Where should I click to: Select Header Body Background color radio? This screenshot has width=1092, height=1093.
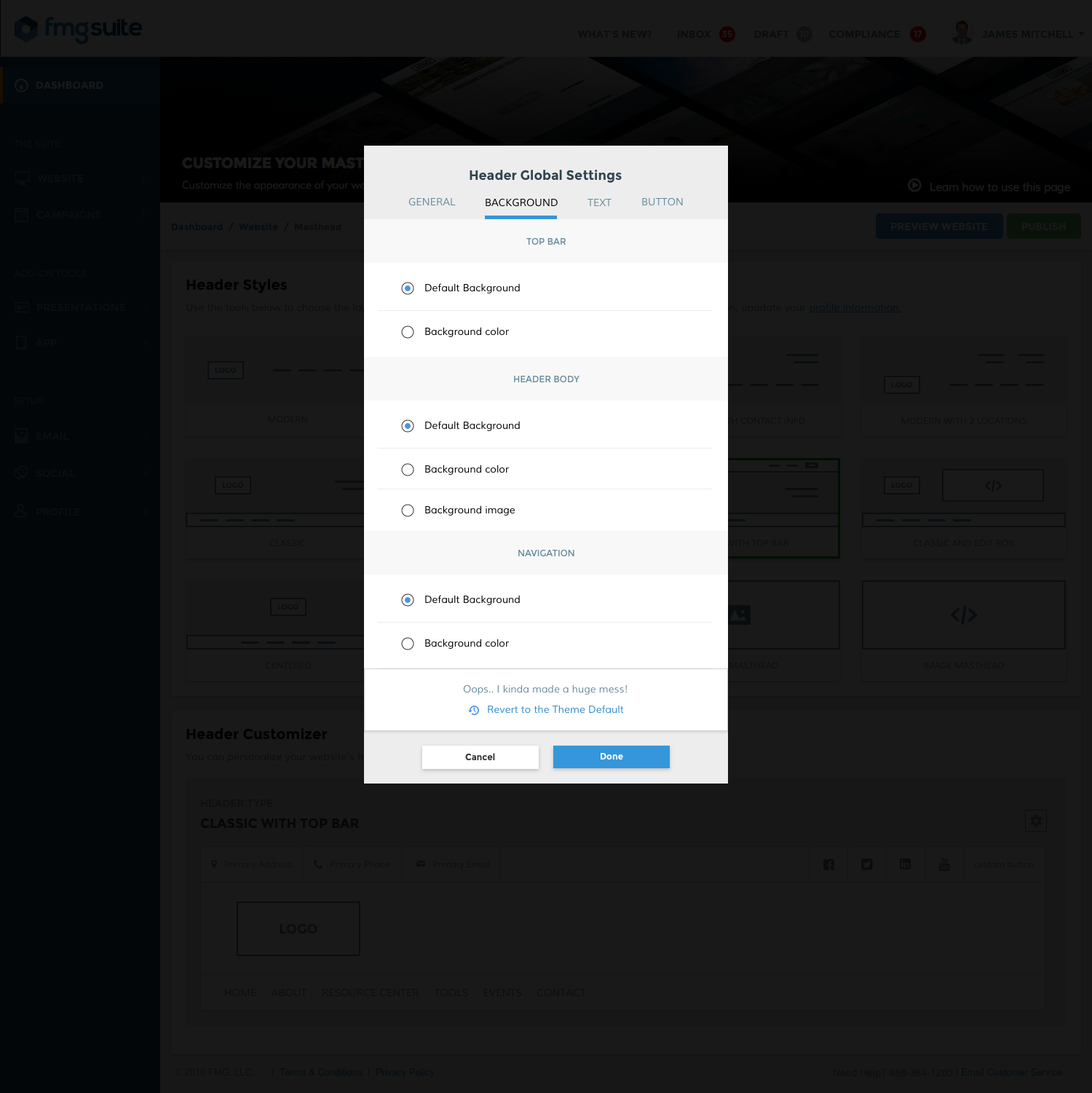408,470
